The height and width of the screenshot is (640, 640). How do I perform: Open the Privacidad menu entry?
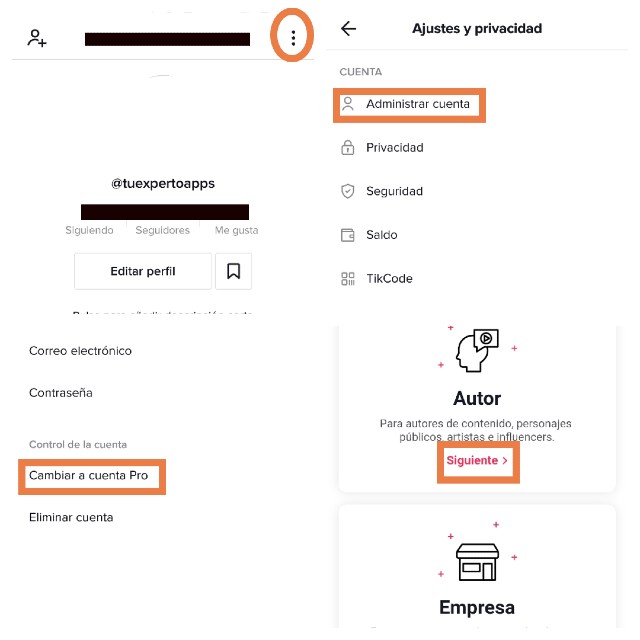pyautogui.click(x=394, y=148)
